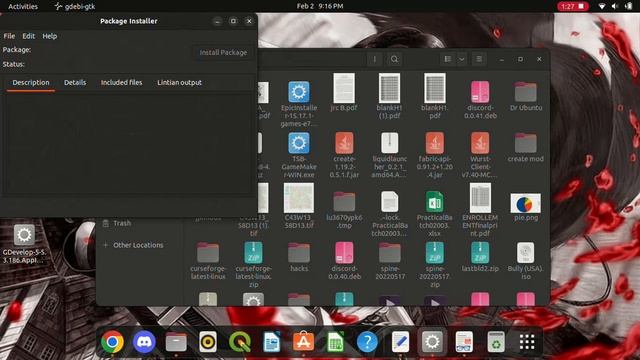
Task: Open the curseforge-latest-linux folder
Action: [x=208, y=261]
